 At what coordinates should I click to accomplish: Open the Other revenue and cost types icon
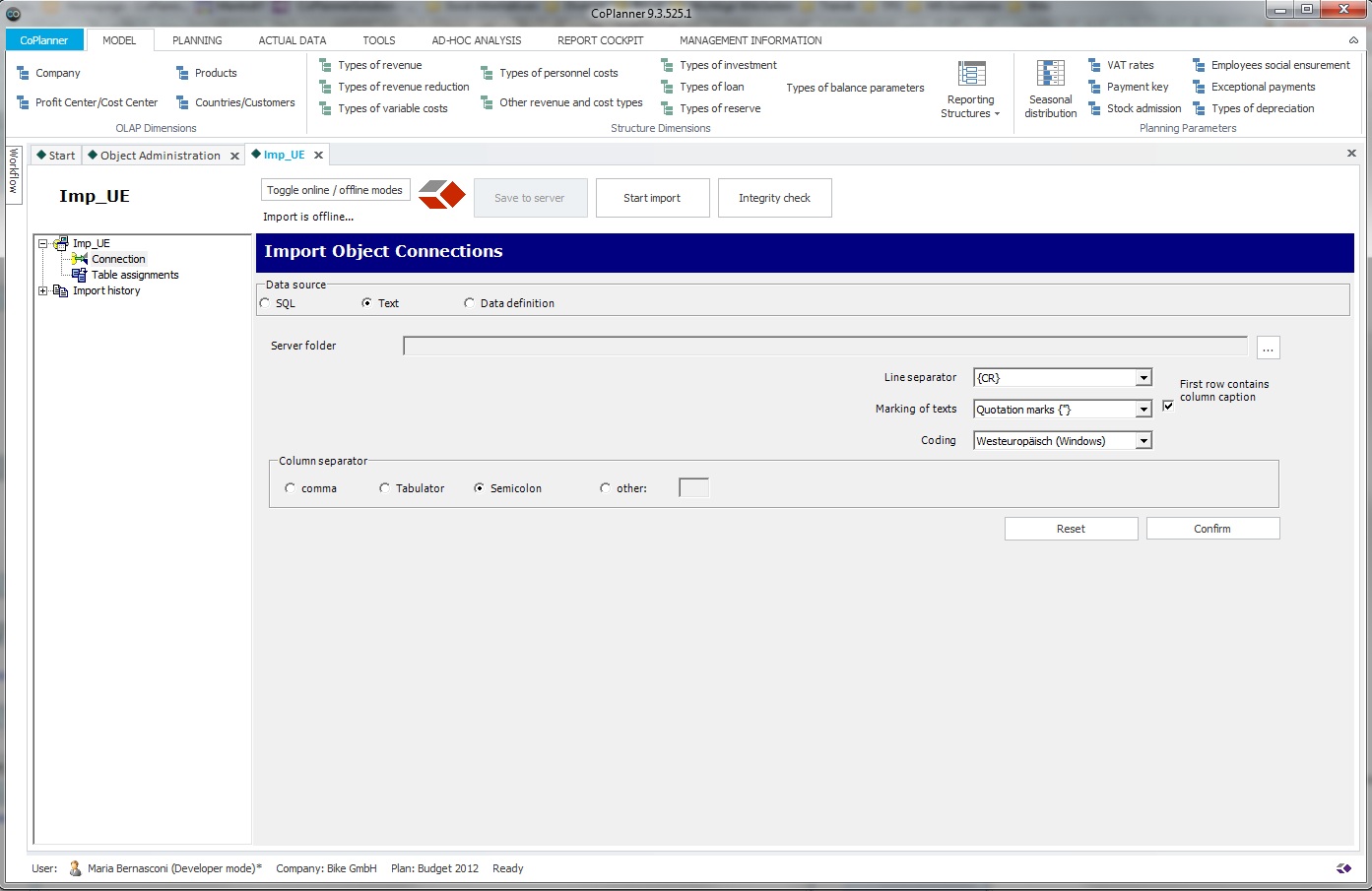(487, 102)
